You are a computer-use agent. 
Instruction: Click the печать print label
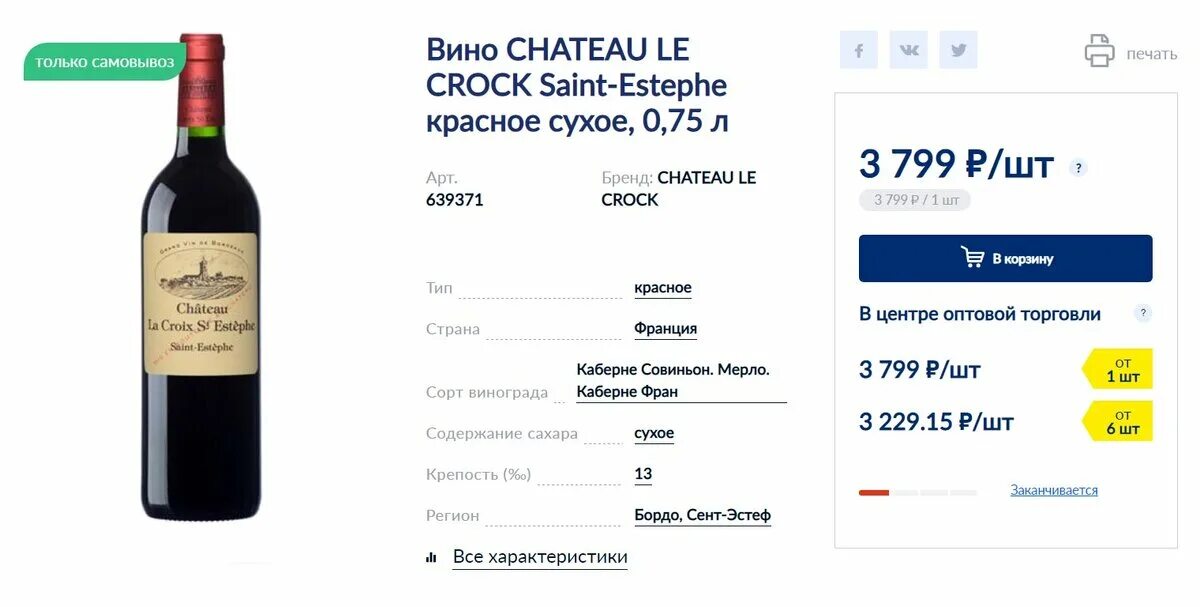pyautogui.click(x=1152, y=54)
